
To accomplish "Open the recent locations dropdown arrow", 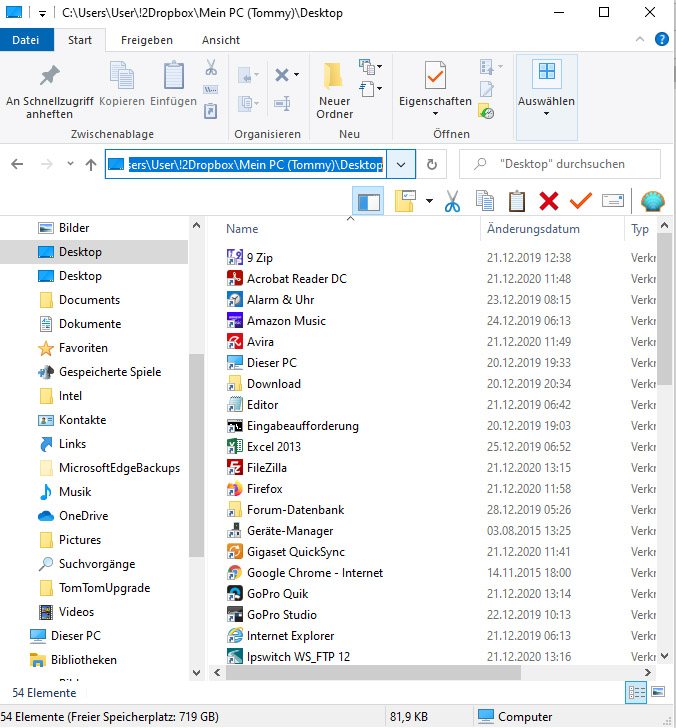I will (69, 164).
